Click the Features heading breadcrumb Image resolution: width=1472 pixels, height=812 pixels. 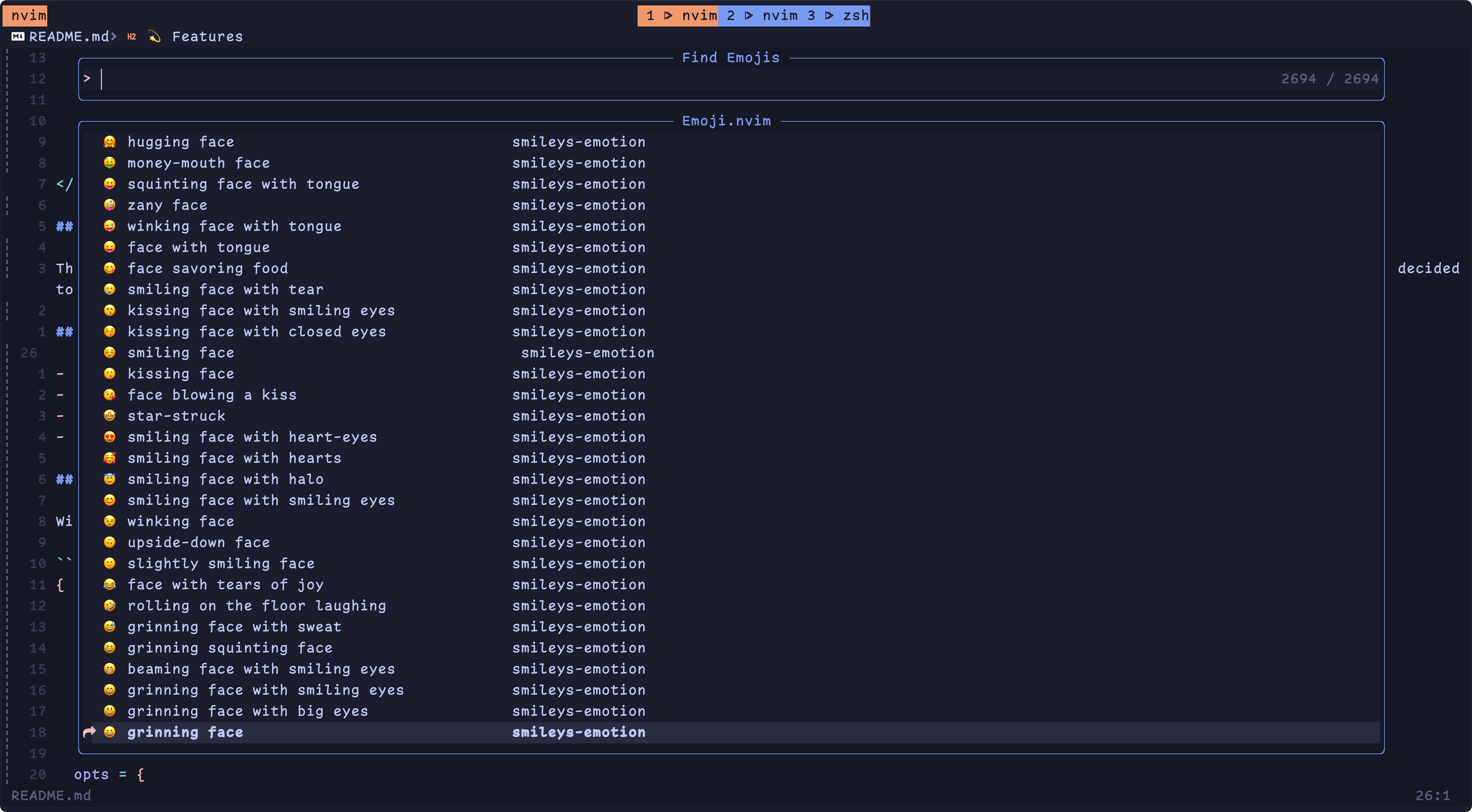click(207, 36)
